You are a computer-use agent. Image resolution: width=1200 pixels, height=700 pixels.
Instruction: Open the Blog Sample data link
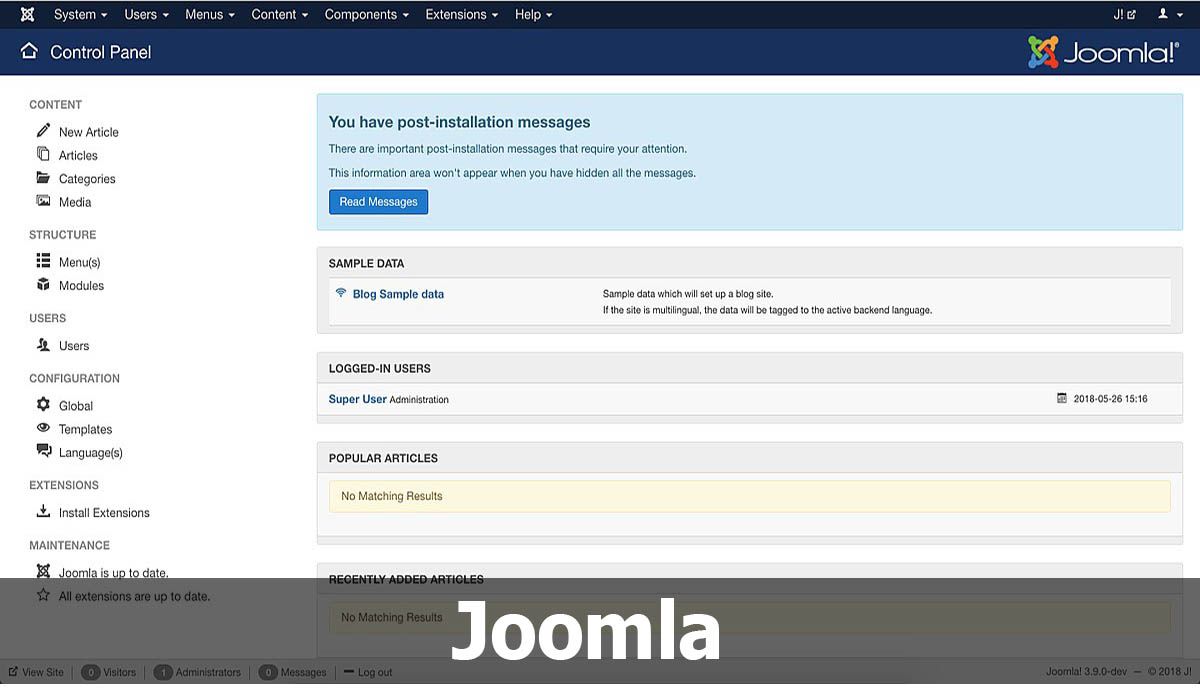click(x=398, y=294)
